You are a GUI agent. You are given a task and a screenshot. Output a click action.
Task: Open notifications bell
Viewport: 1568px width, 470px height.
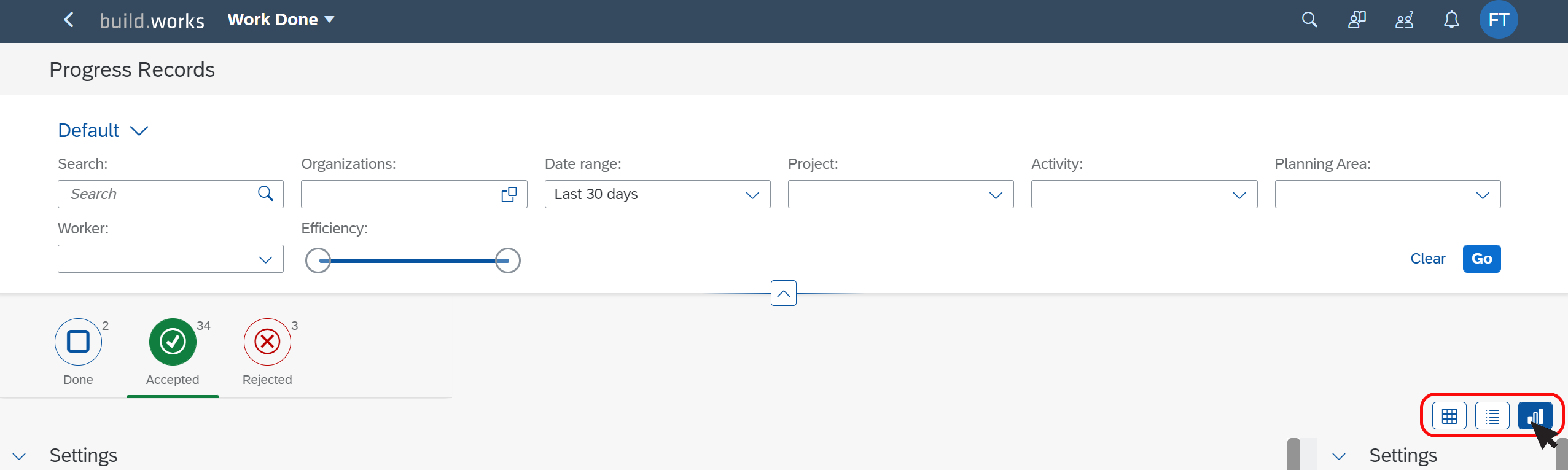pos(1451,20)
